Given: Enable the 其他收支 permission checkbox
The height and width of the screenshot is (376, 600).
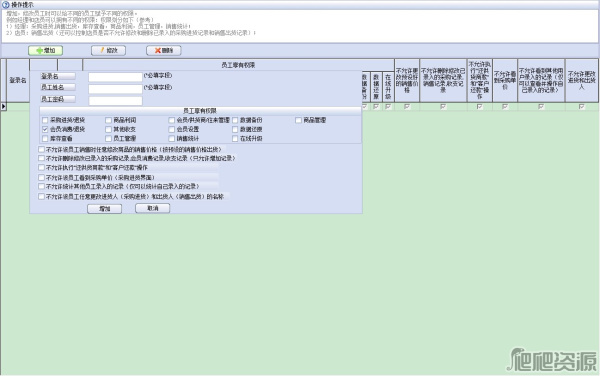Looking at the screenshot, I should pos(108,129).
